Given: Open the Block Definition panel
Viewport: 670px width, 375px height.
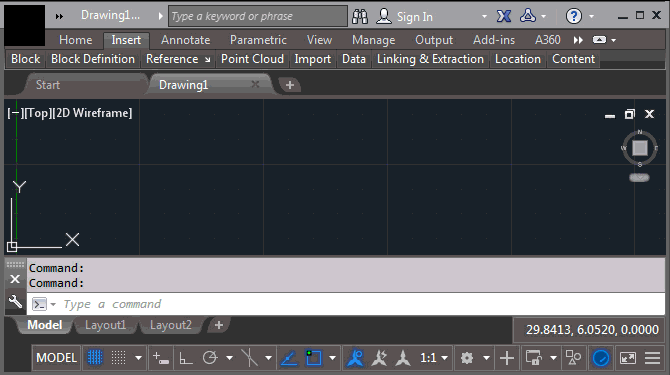Looking at the screenshot, I should pos(93,59).
